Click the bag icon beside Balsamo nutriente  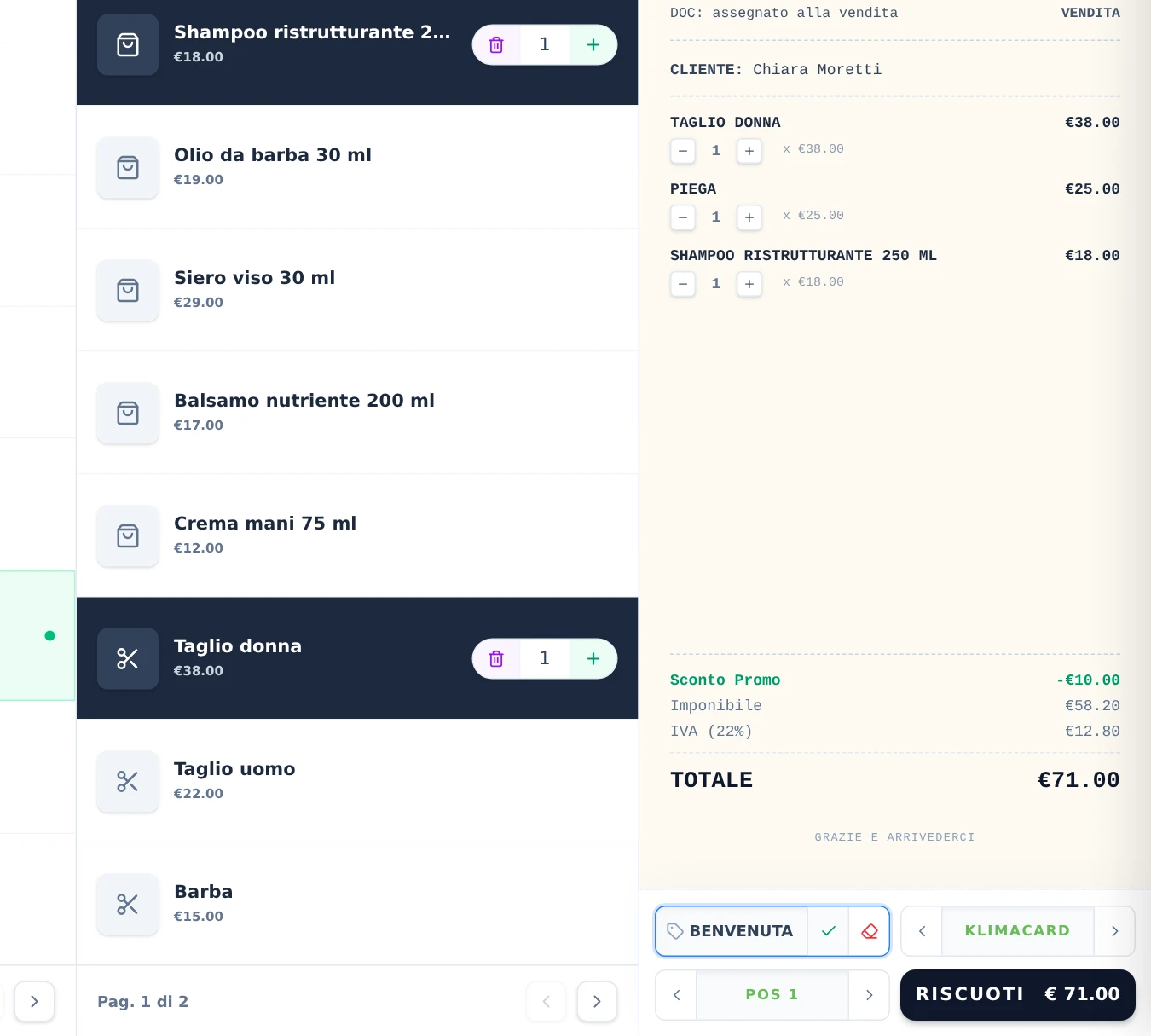[128, 413]
